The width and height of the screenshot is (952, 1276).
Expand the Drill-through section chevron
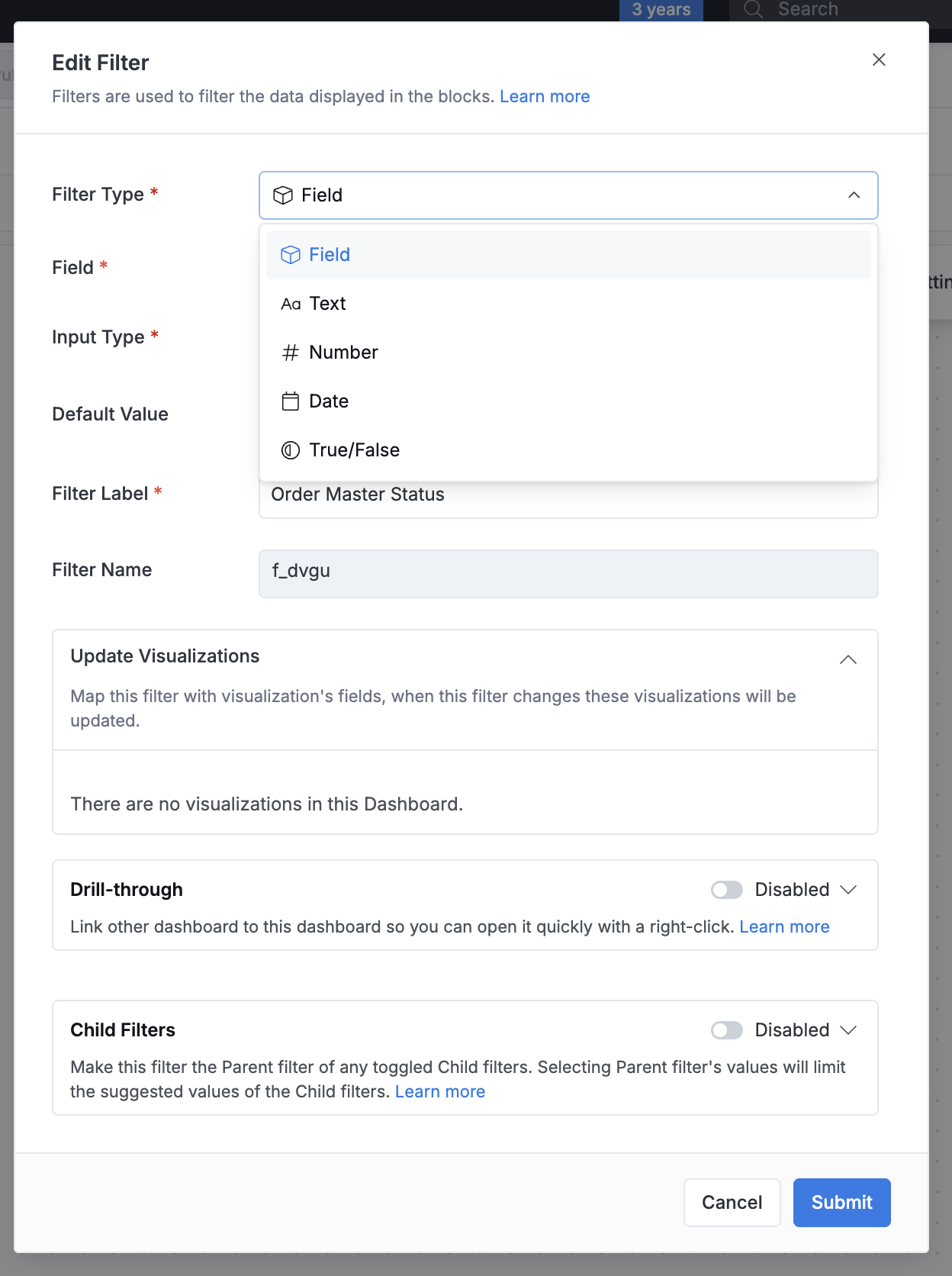pyautogui.click(x=848, y=890)
